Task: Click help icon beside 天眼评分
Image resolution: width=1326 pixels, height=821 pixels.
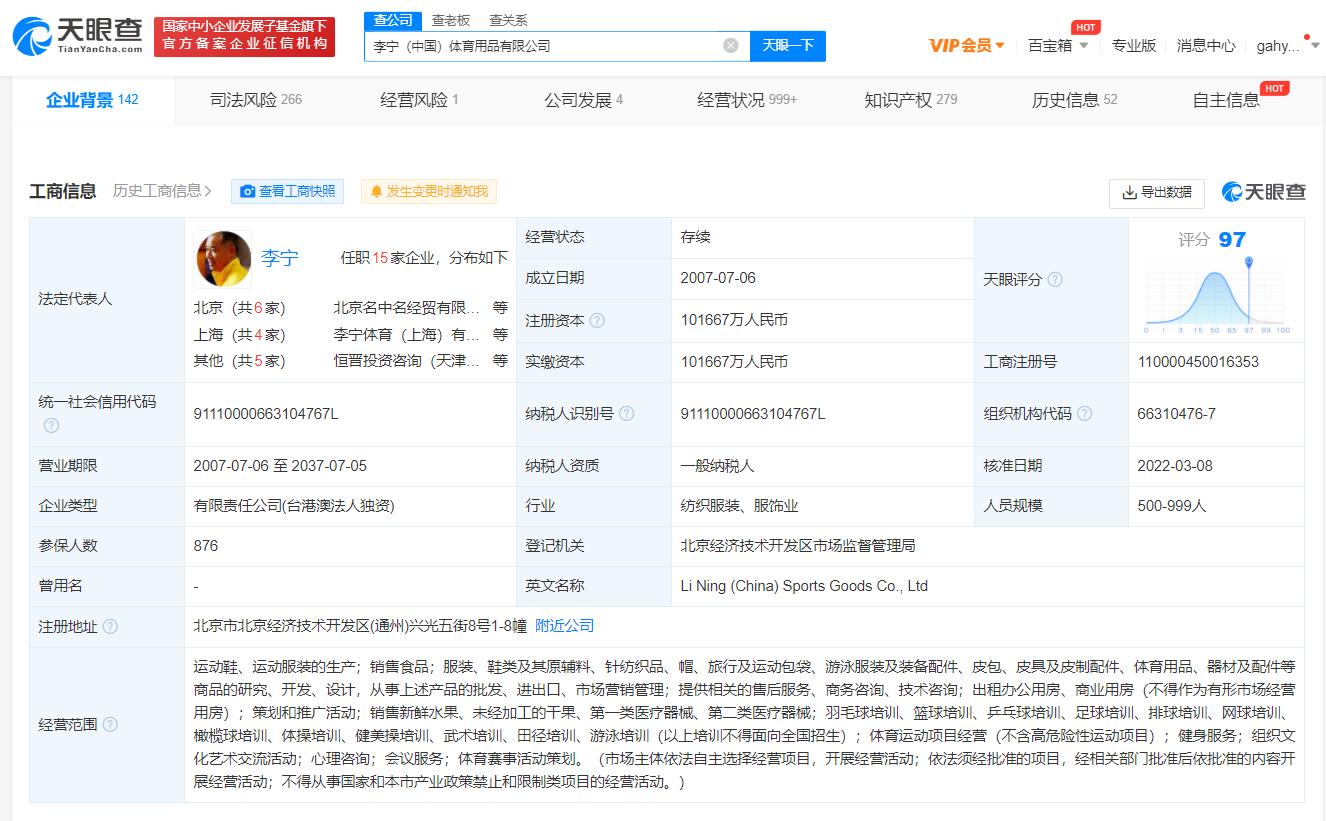Action: pos(1055,280)
